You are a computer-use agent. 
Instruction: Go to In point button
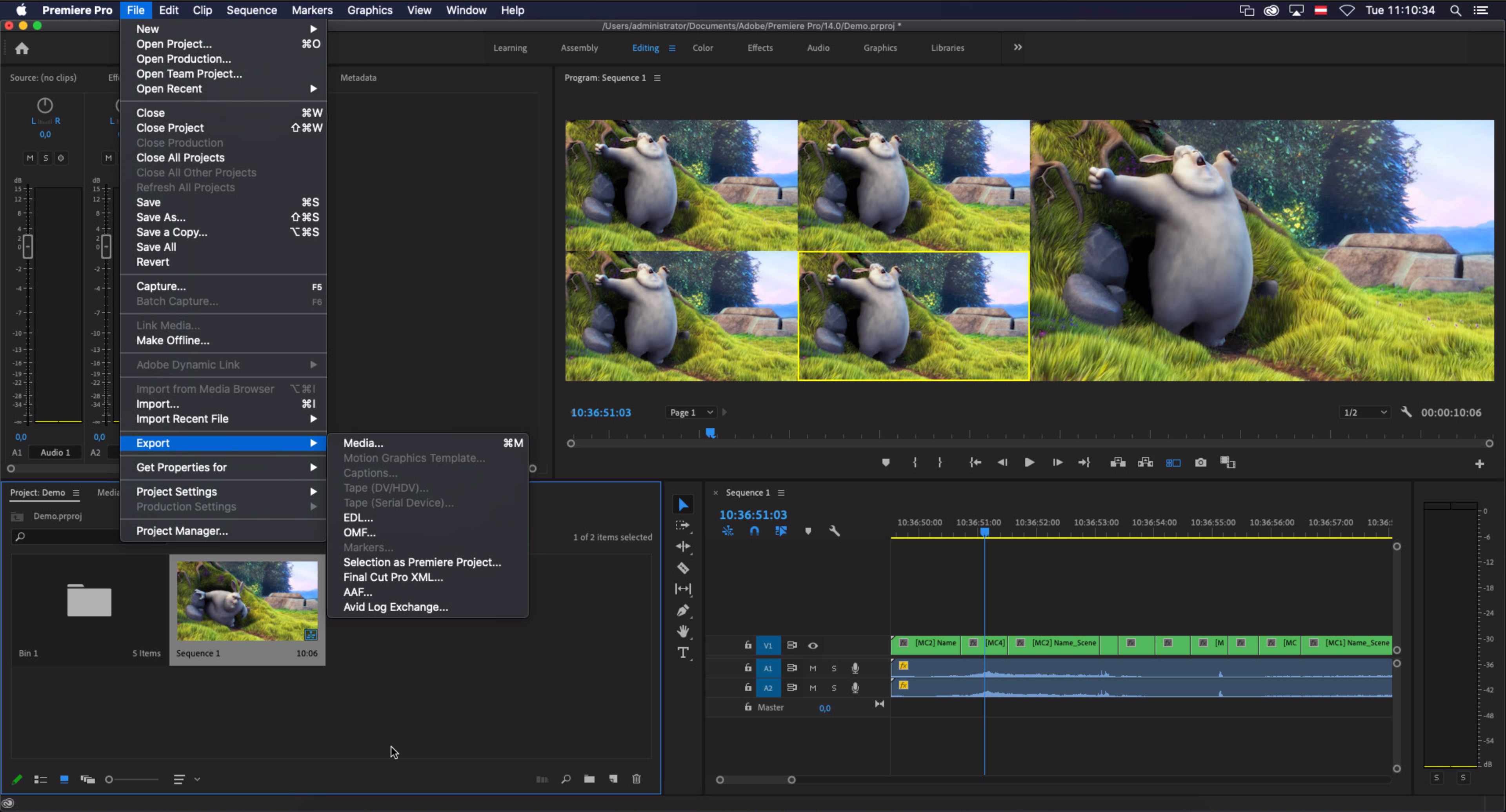click(x=975, y=462)
